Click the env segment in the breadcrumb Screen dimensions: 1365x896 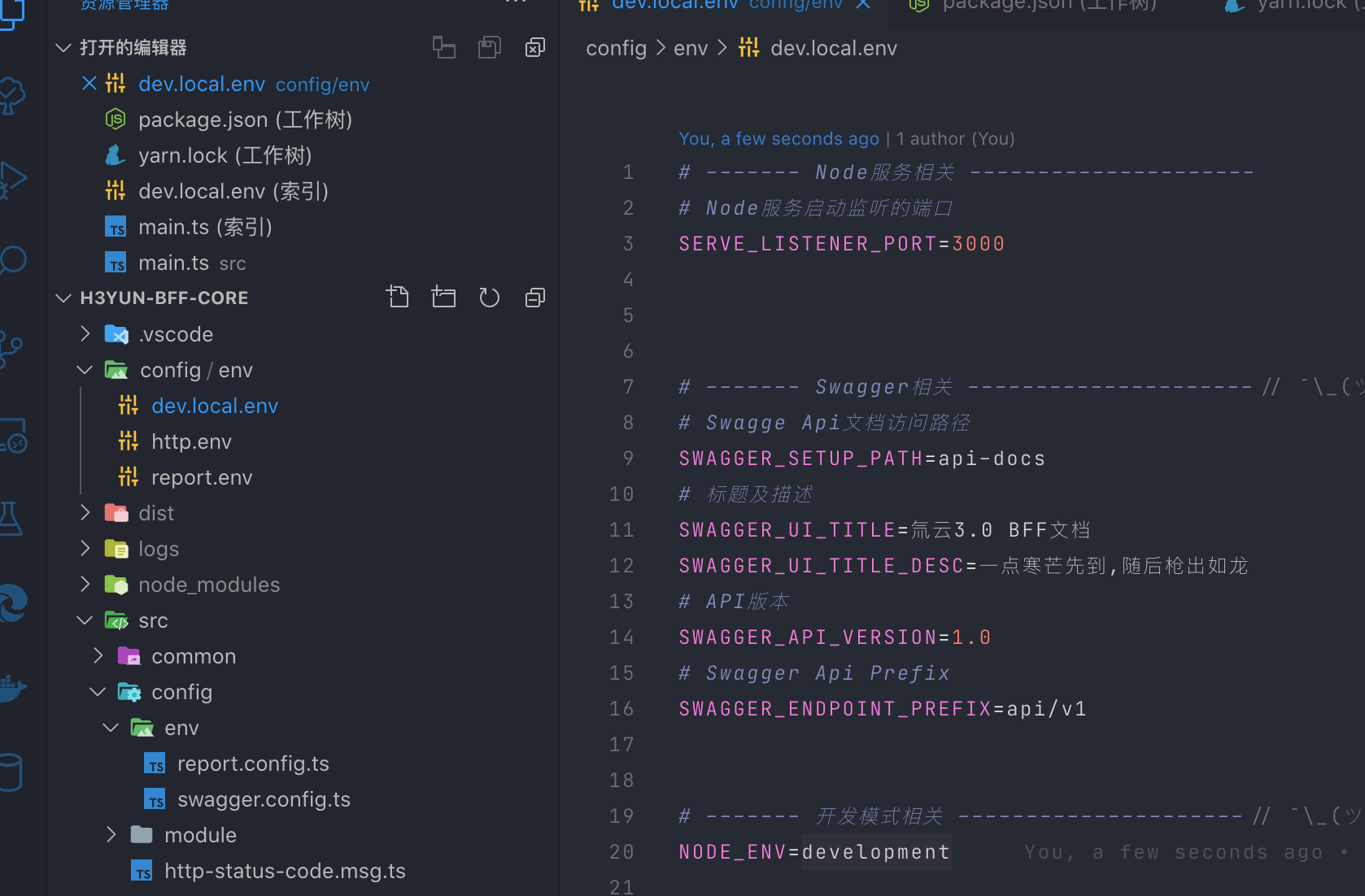tap(691, 48)
